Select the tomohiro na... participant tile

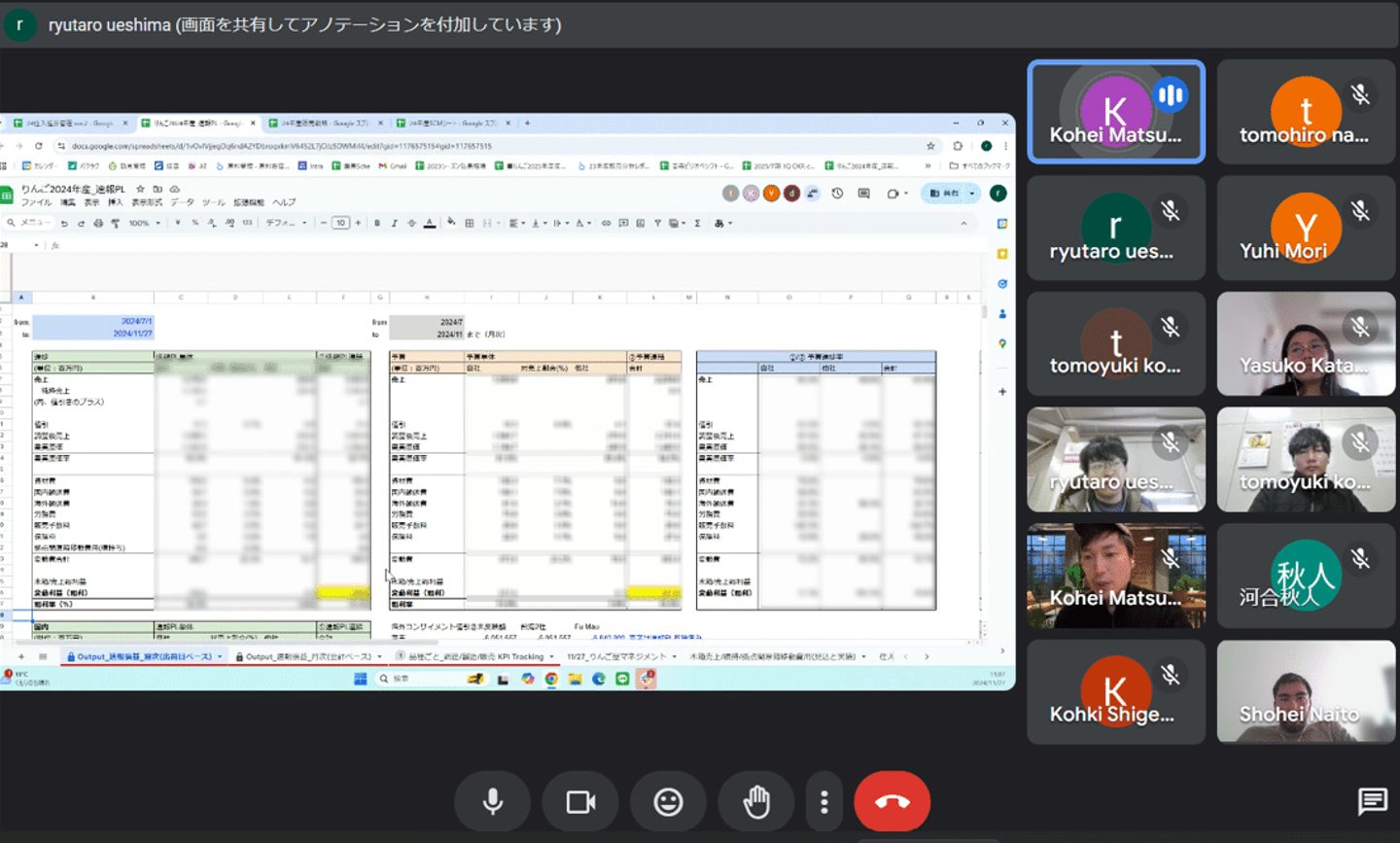(1306, 112)
